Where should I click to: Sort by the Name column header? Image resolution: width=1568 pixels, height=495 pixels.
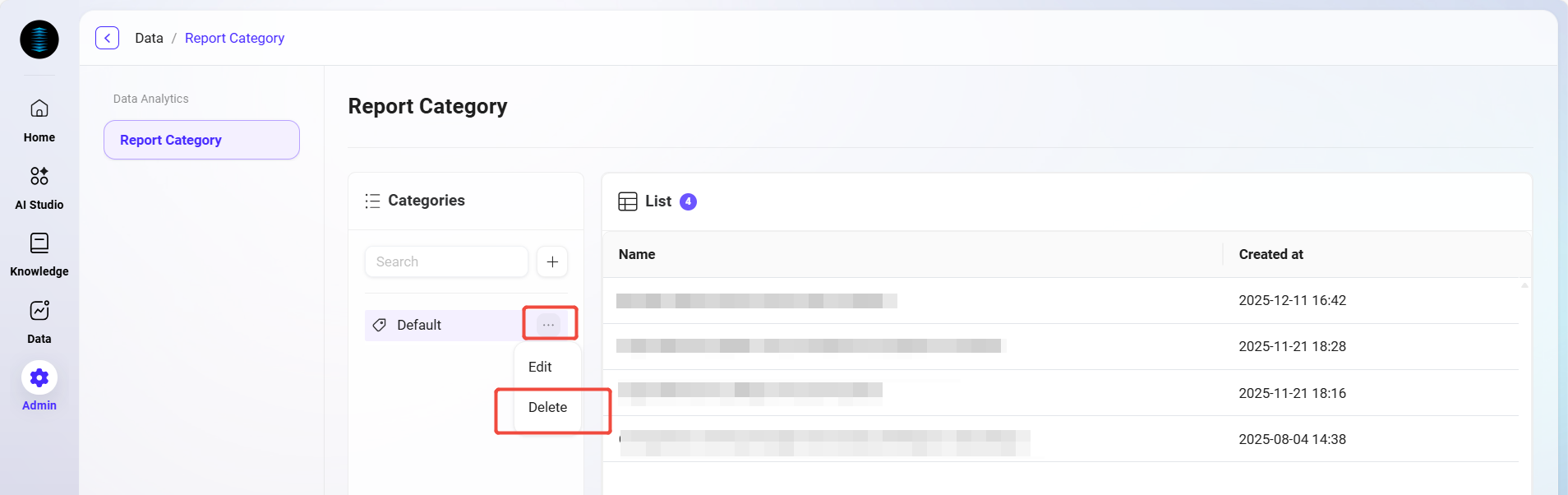point(637,254)
